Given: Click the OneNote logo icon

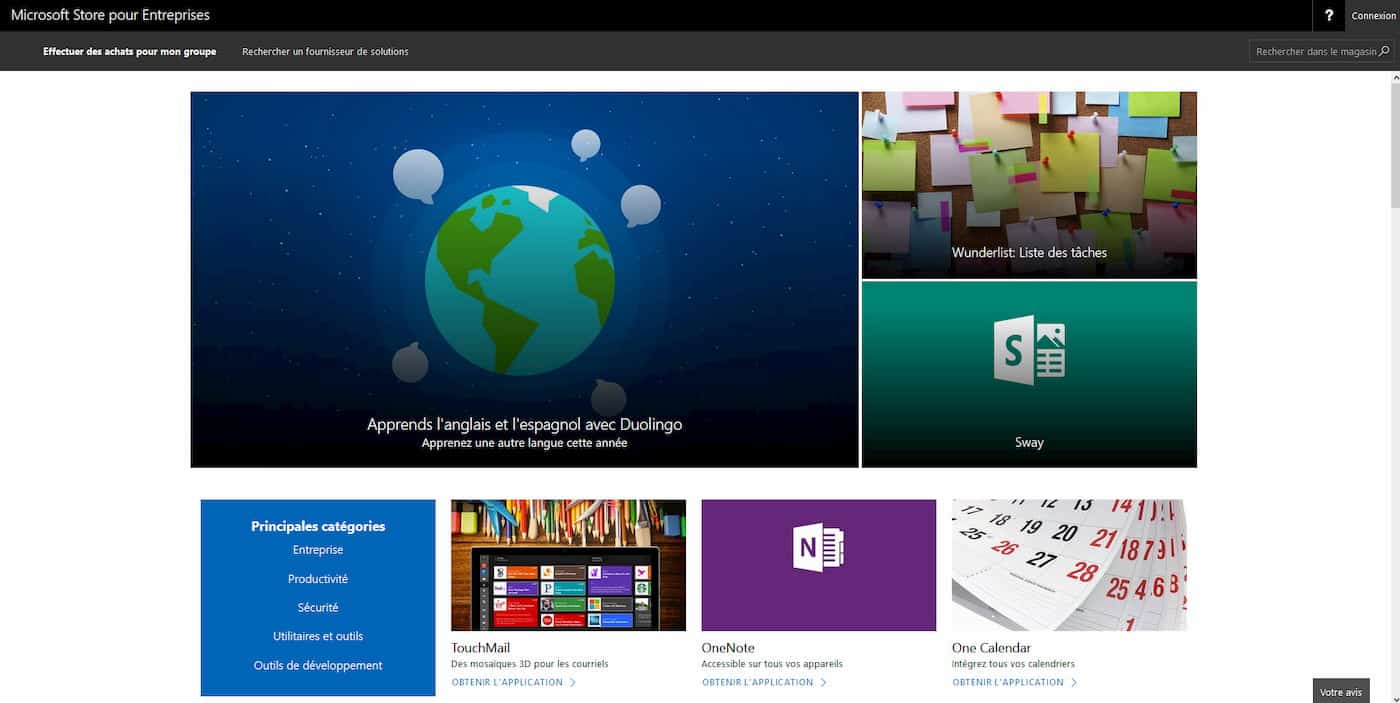Looking at the screenshot, I should [818, 548].
